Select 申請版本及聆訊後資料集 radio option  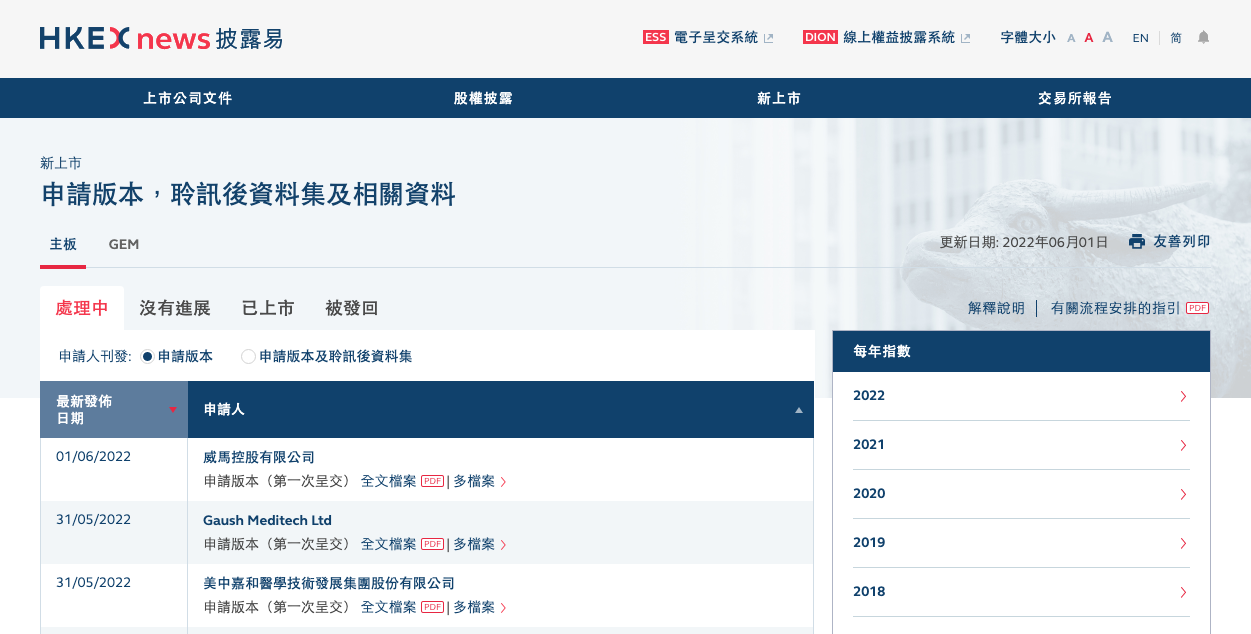249,356
